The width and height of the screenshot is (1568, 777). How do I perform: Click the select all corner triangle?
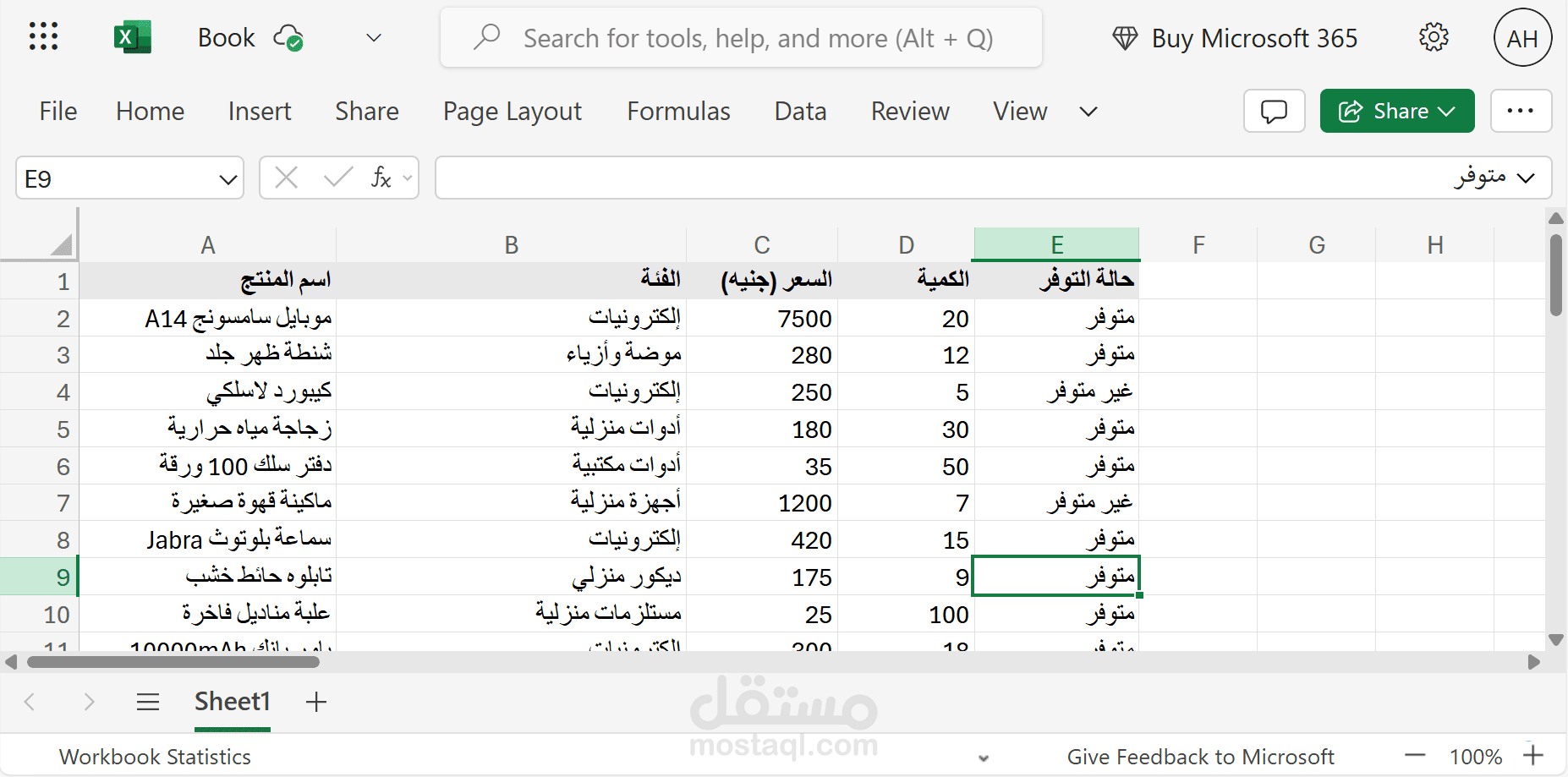click(60, 245)
